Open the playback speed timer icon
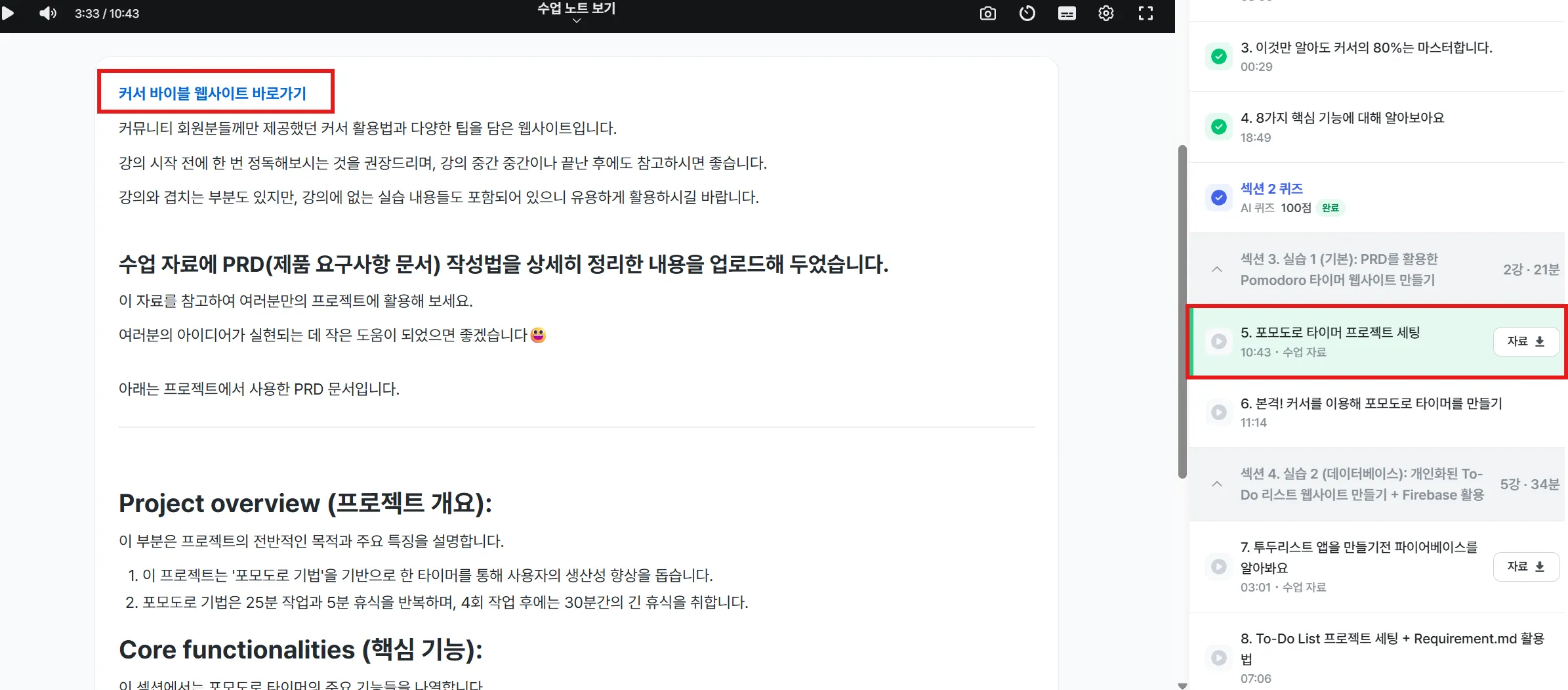Viewport: 1568px width, 690px height. tap(1027, 13)
